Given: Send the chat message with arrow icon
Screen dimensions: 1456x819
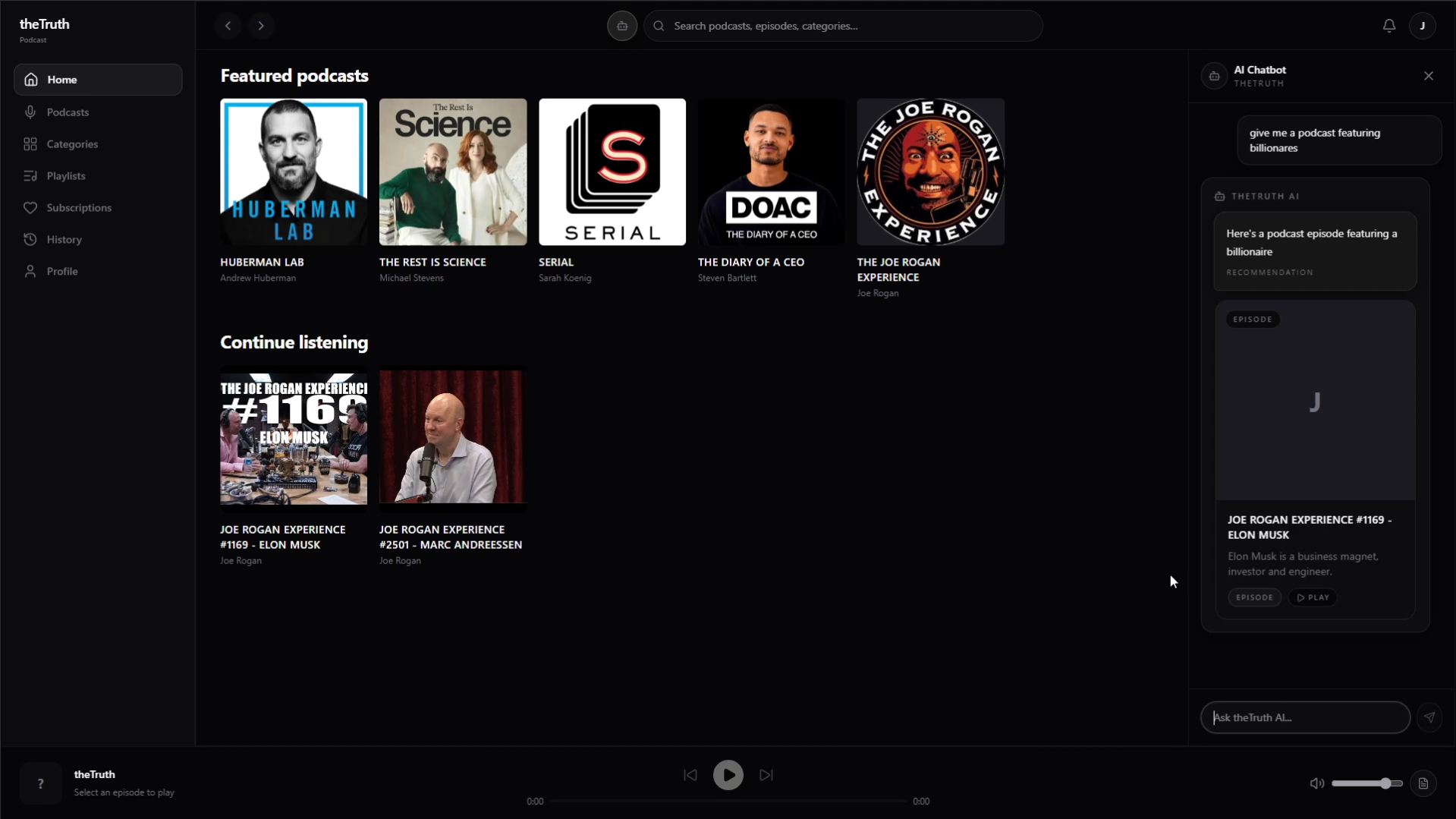Looking at the screenshot, I should [1429, 717].
